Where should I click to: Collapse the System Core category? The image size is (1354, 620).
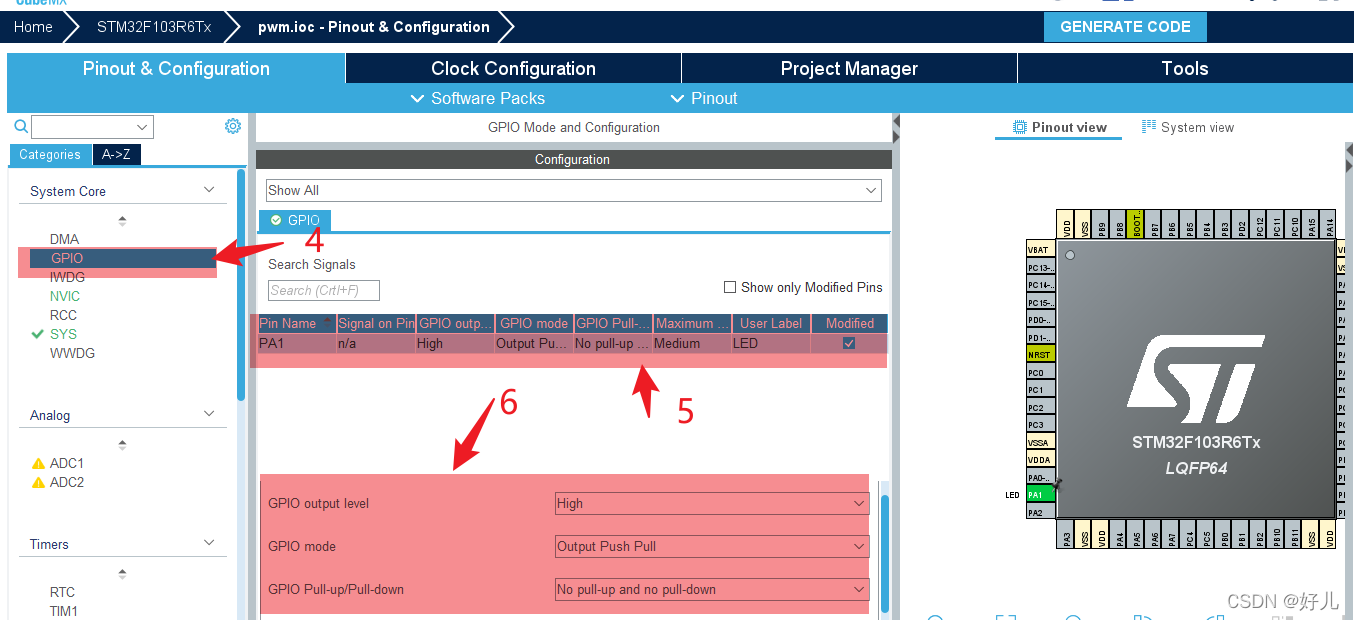click(209, 190)
